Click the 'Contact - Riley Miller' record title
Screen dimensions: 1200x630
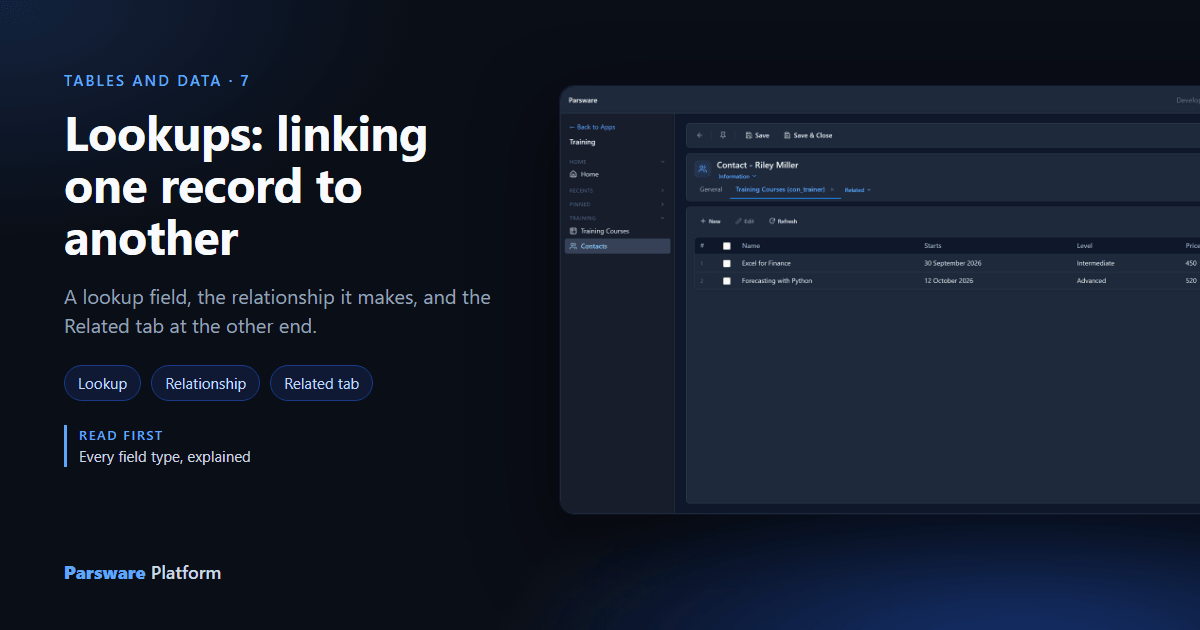tap(758, 165)
